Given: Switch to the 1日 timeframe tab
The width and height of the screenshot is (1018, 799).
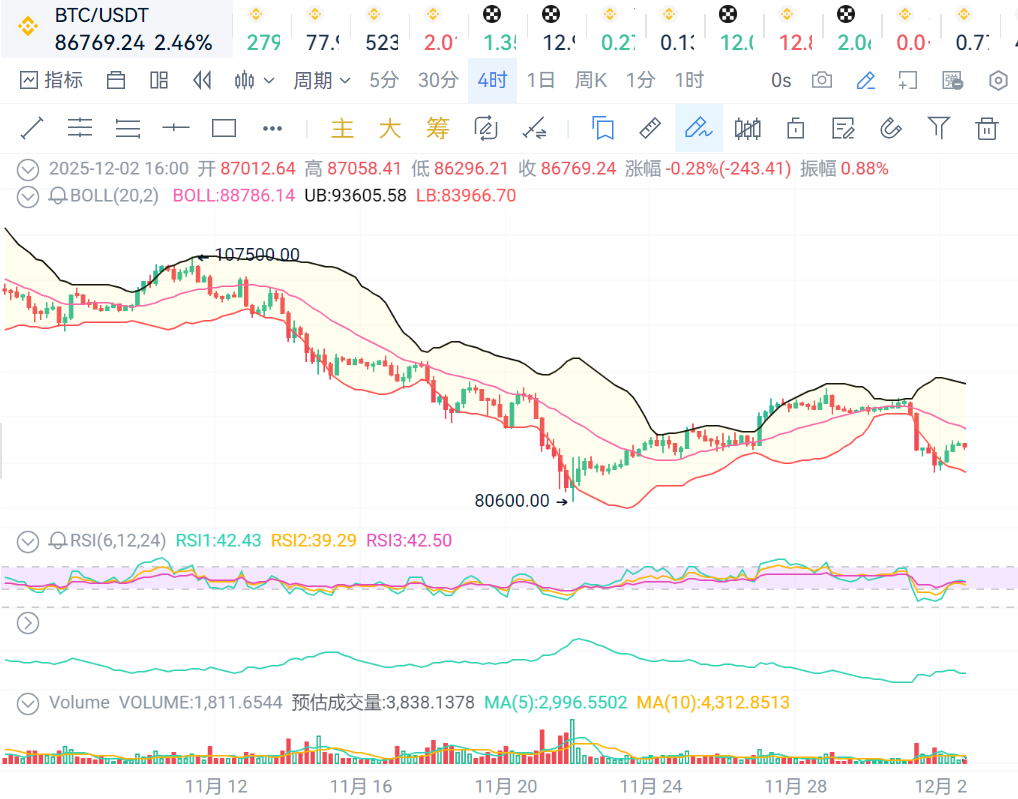Looking at the screenshot, I should point(540,80).
